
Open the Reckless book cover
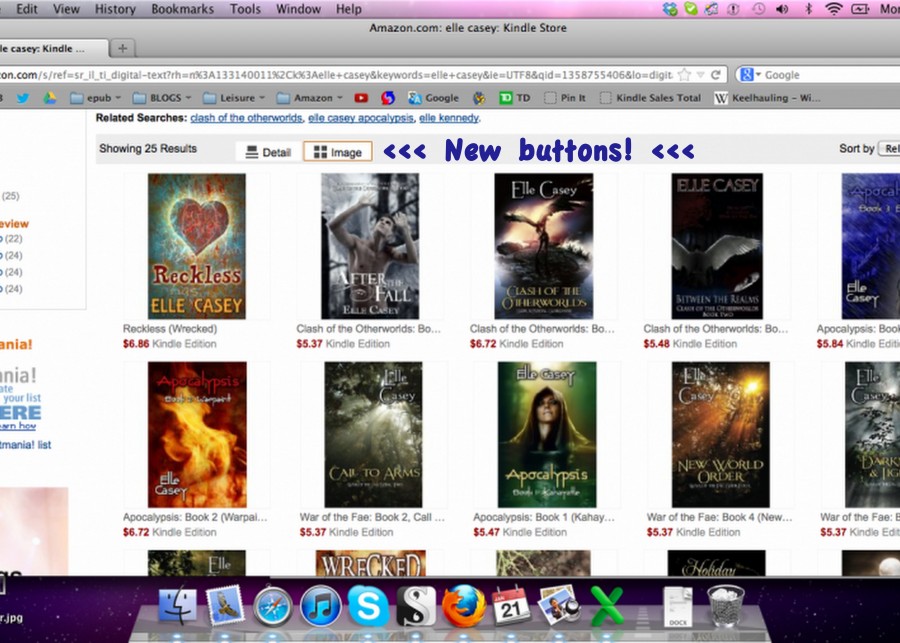[x=197, y=246]
